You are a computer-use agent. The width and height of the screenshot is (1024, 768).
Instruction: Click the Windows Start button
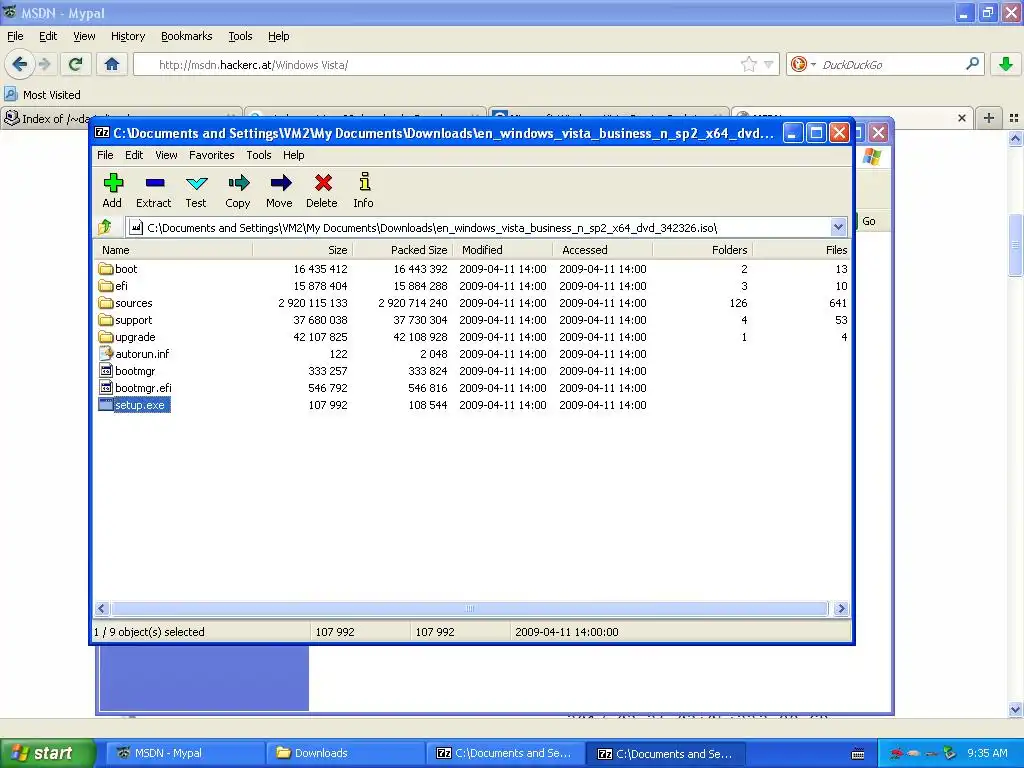pos(48,753)
